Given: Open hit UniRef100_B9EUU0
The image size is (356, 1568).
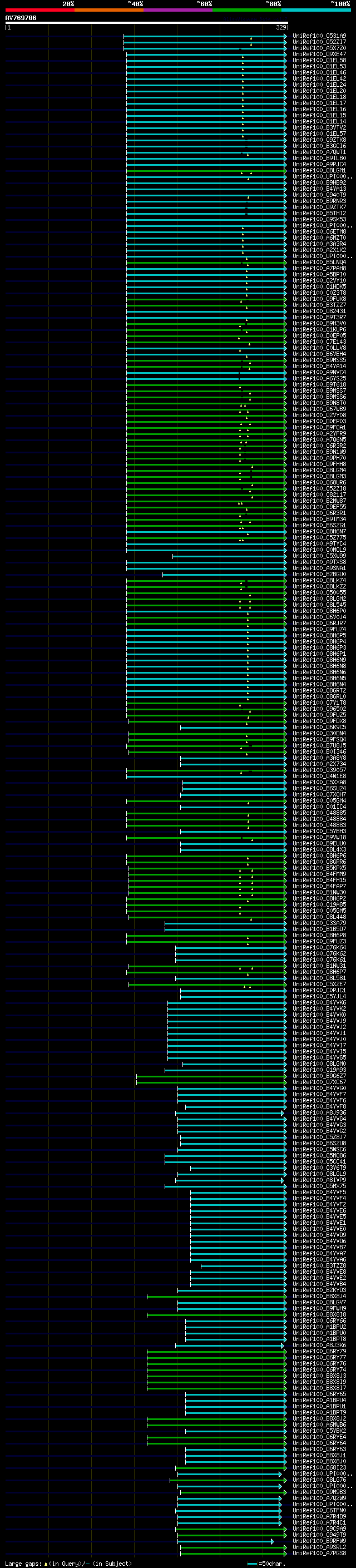Looking at the screenshot, I should point(319,844).
